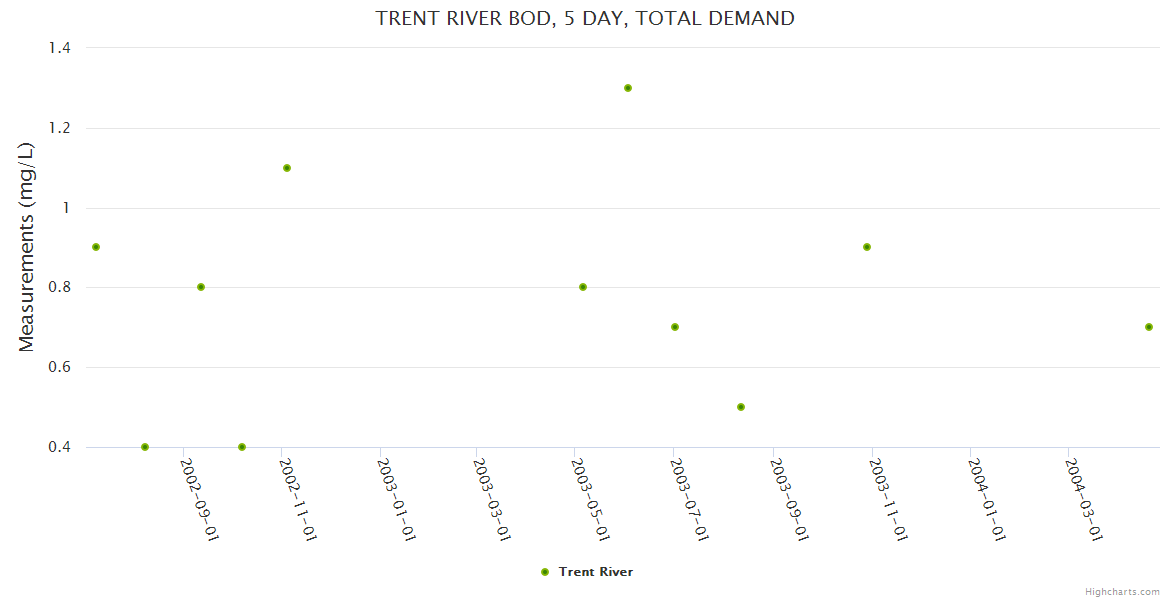Select the 1.1 mg/L data point
The image size is (1170, 600).
click(x=287, y=168)
